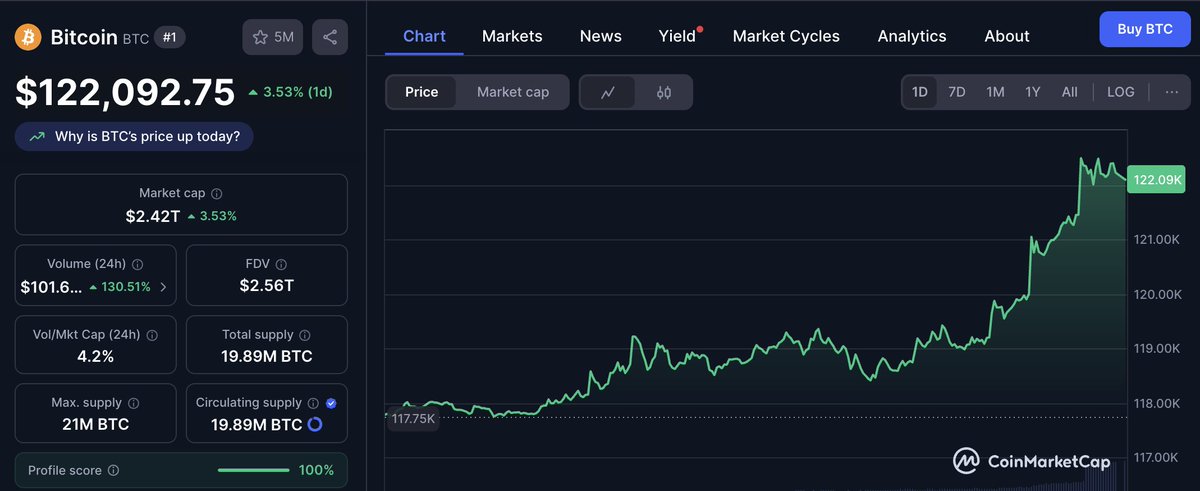
Task: Open the Chart tab
Action: pos(424,36)
